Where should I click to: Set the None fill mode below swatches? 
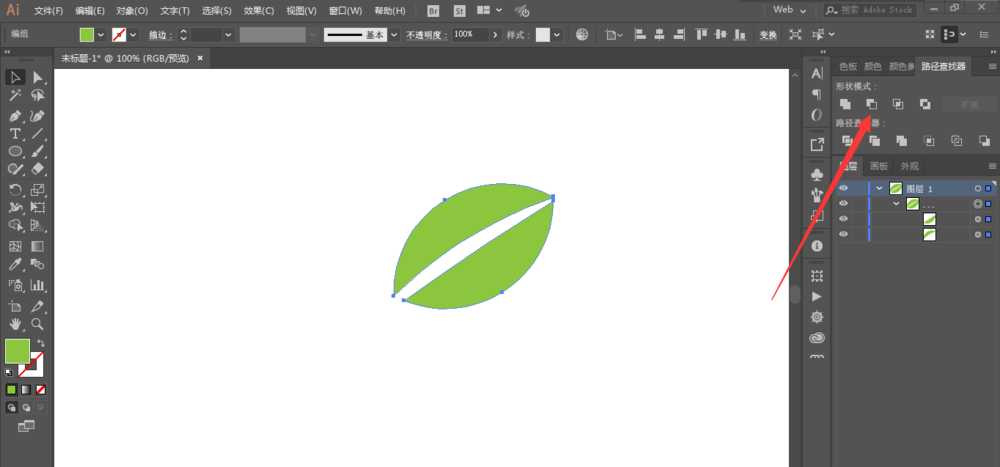(40, 389)
